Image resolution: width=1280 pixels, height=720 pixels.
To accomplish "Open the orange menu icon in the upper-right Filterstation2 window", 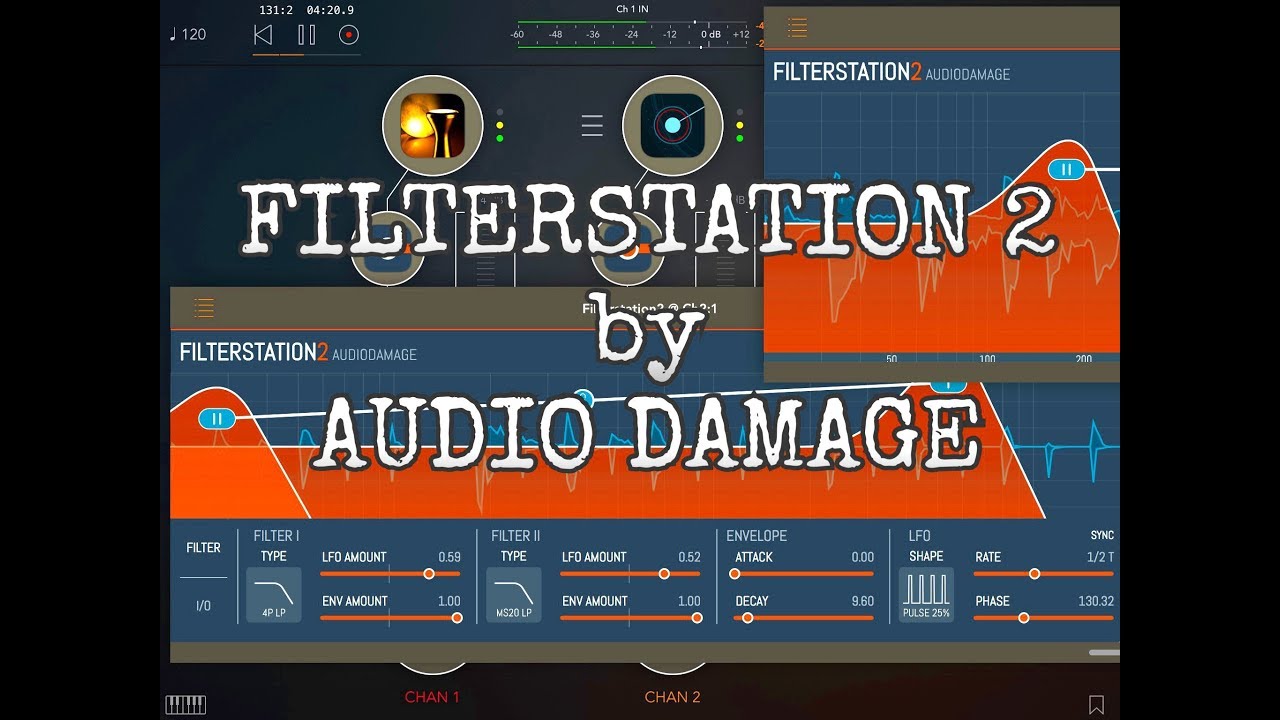I will tap(797, 28).
